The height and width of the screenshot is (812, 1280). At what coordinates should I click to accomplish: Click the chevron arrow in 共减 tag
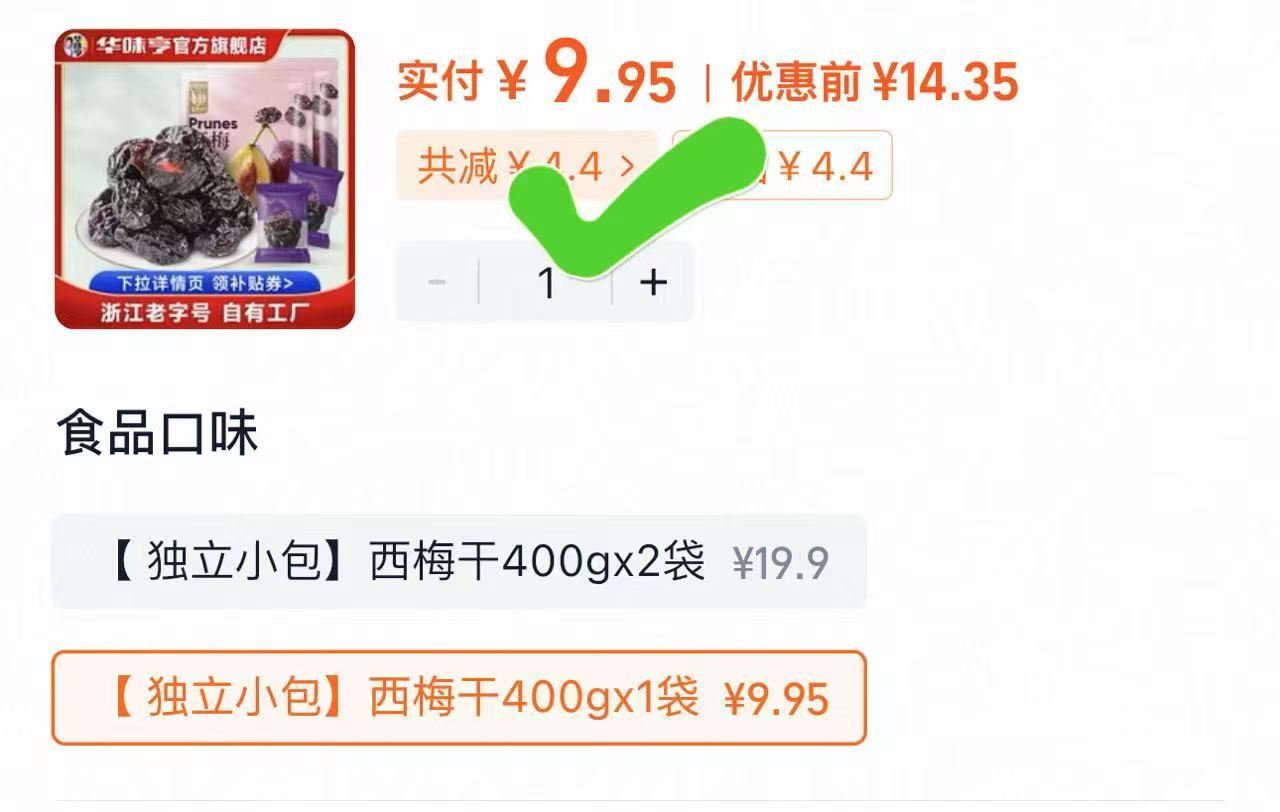pos(628,166)
